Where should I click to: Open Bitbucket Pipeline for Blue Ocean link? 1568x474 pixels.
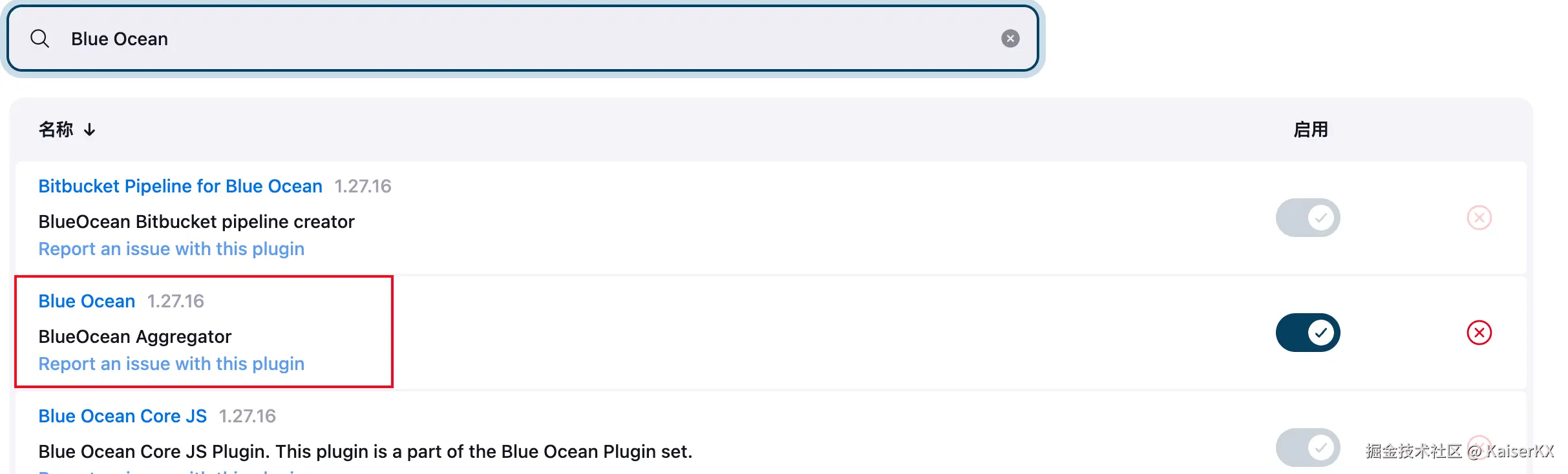(x=180, y=186)
